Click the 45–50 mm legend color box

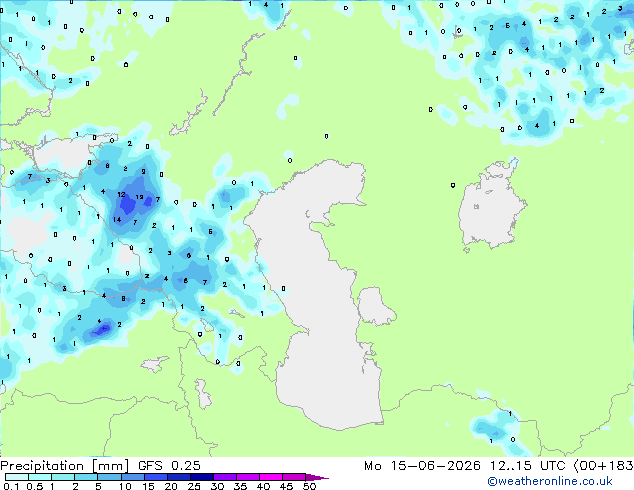[x=294, y=477]
